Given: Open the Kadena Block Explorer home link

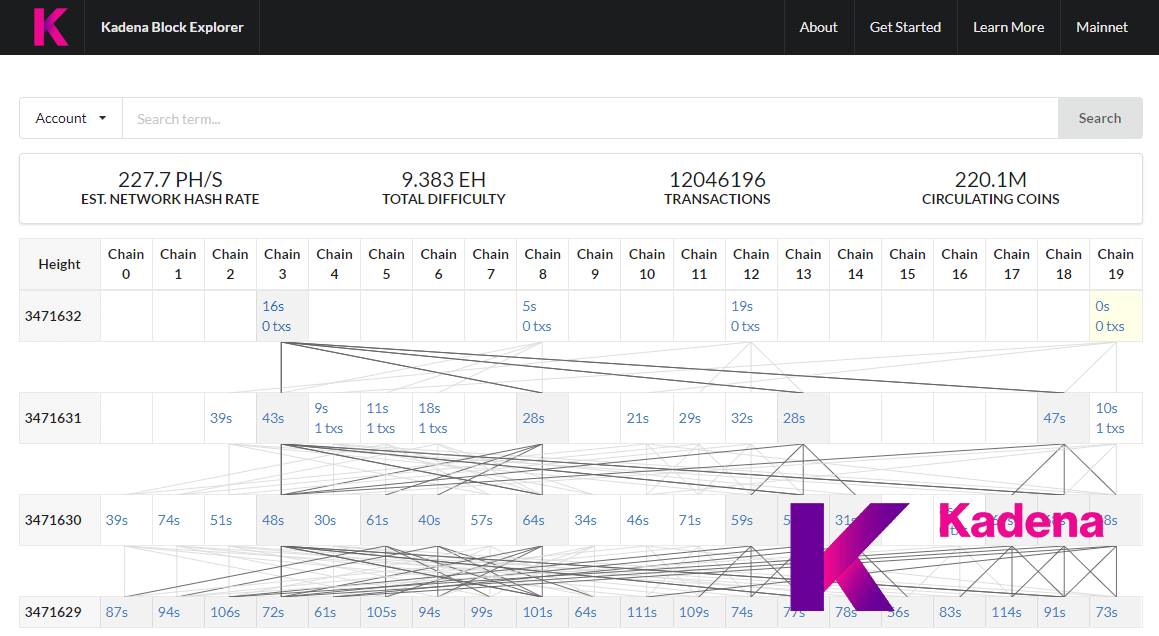Looking at the screenshot, I should click(x=172, y=27).
